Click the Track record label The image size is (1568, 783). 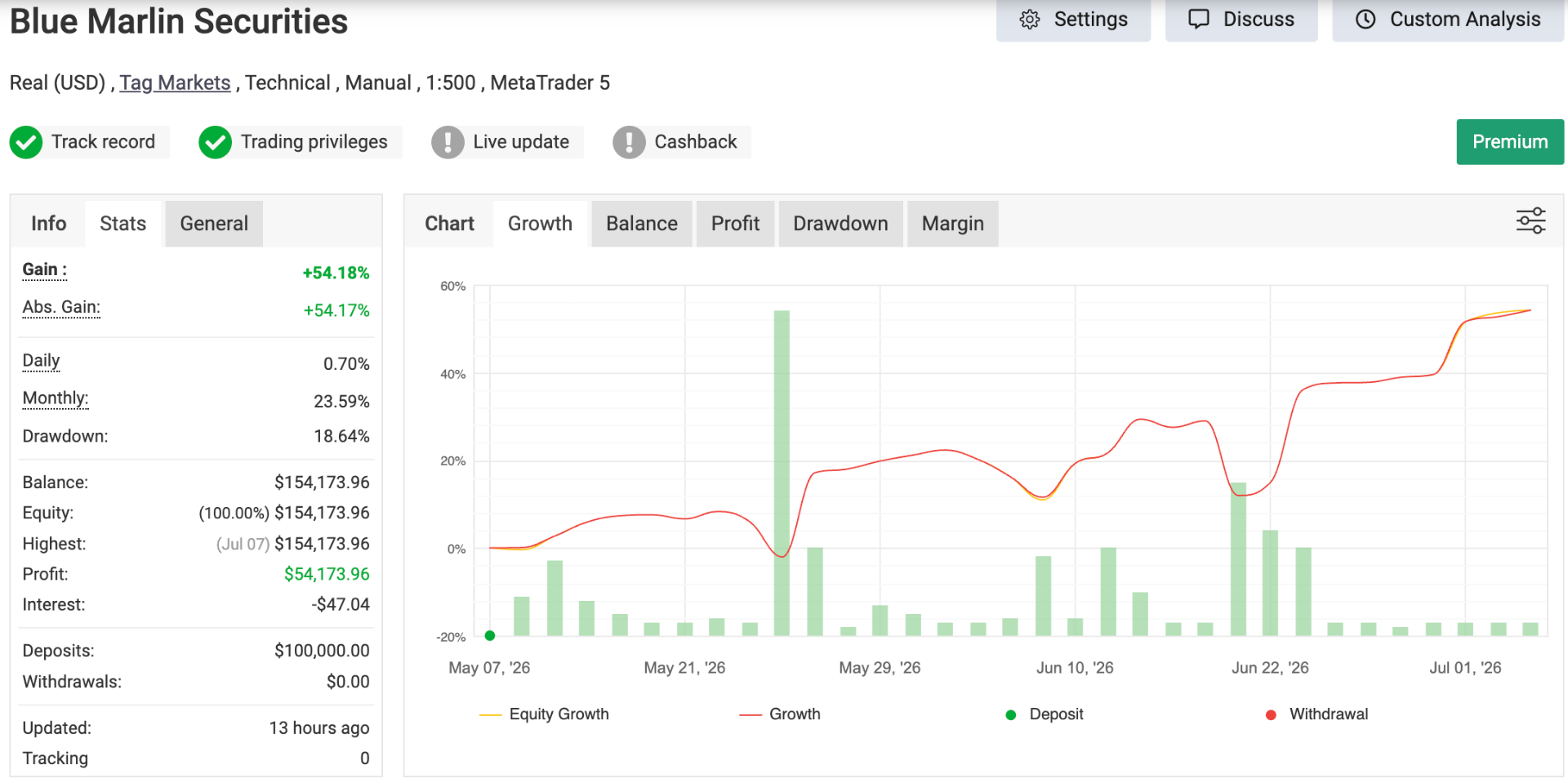(x=103, y=142)
